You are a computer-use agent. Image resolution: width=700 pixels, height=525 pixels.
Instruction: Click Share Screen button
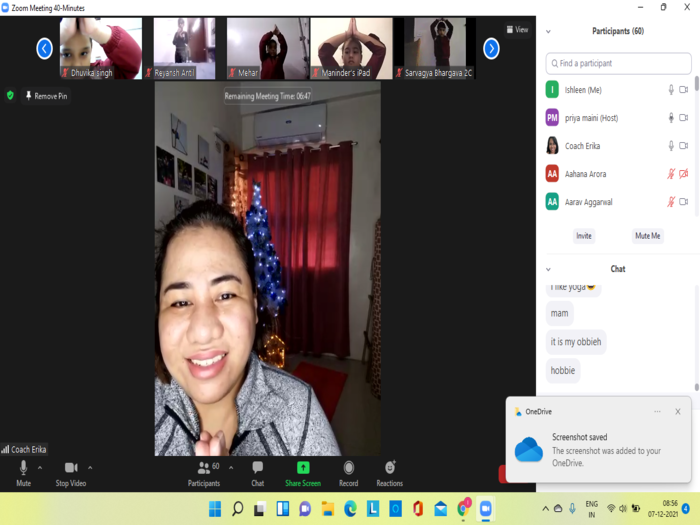(303, 474)
